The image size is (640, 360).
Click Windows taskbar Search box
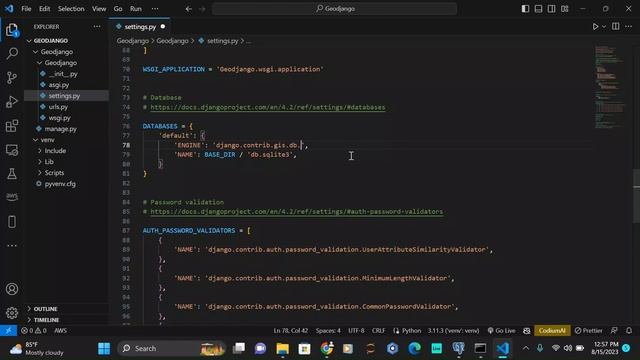click(171, 349)
